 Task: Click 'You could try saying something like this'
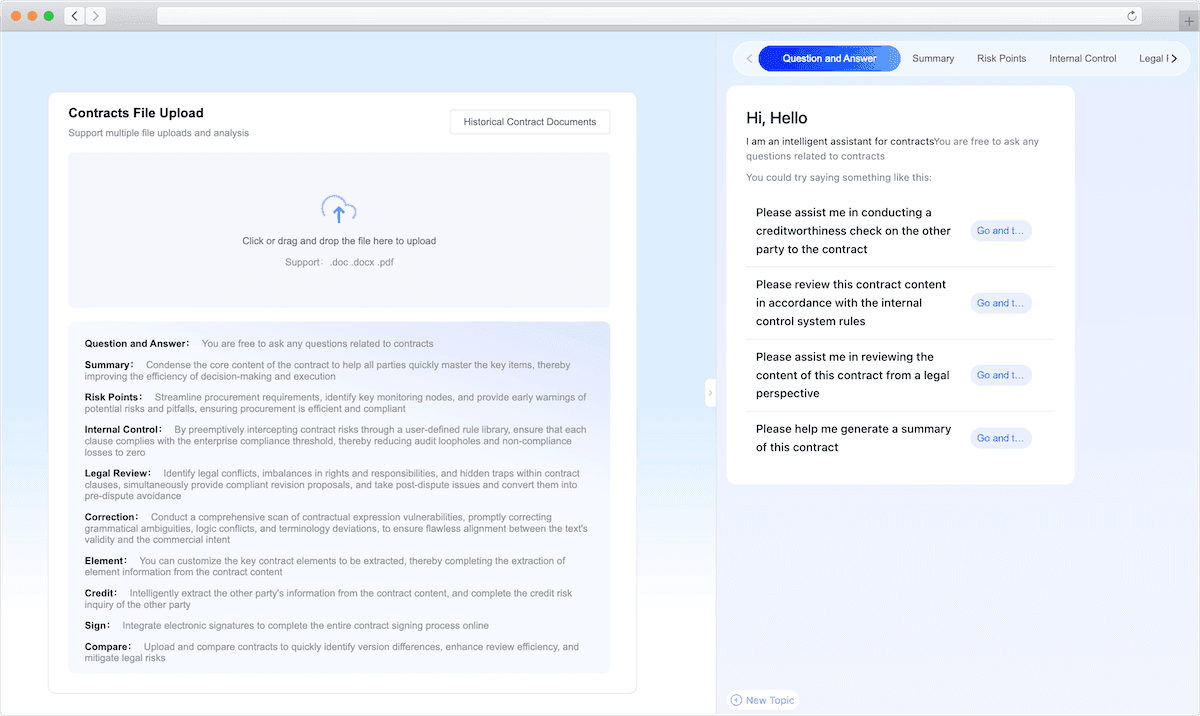click(838, 177)
